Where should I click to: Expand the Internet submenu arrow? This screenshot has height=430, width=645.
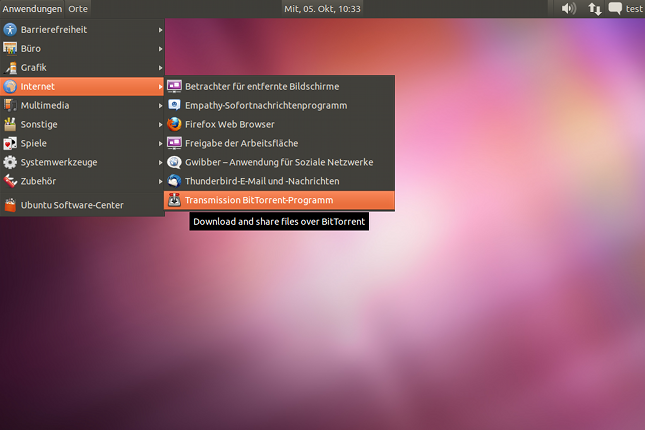160,87
